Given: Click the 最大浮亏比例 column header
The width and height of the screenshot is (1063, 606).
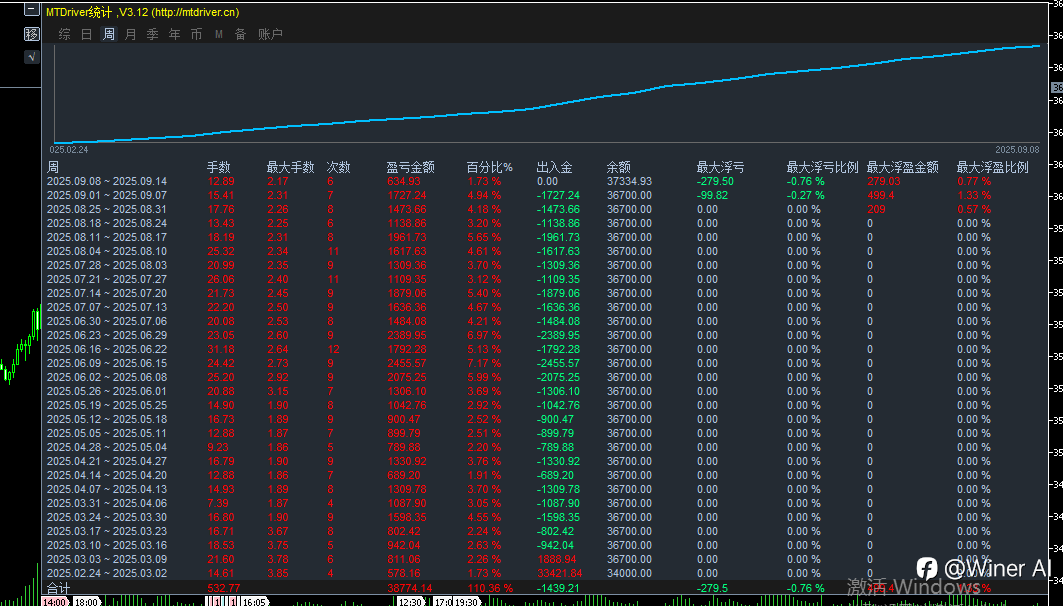Looking at the screenshot, I should click(x=822, y=167).
